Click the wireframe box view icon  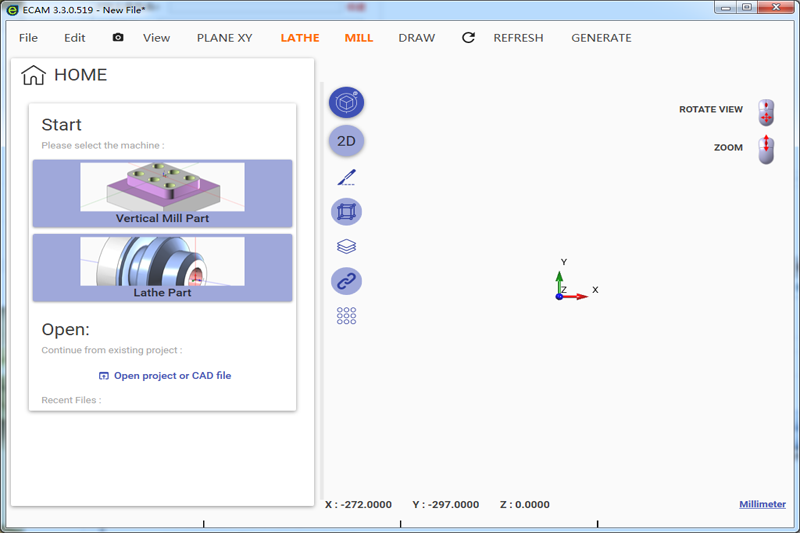pyautogui.click(x=346, y=212)
